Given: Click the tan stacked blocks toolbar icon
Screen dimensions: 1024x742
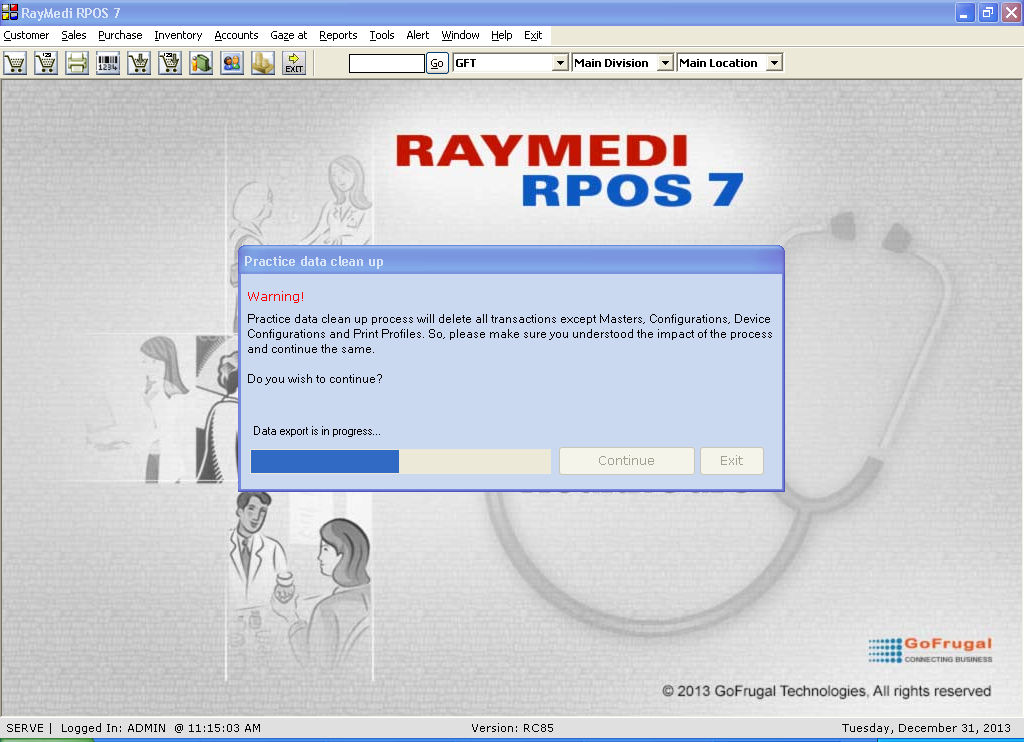Looking at the screenshot, I should [263, 63].
